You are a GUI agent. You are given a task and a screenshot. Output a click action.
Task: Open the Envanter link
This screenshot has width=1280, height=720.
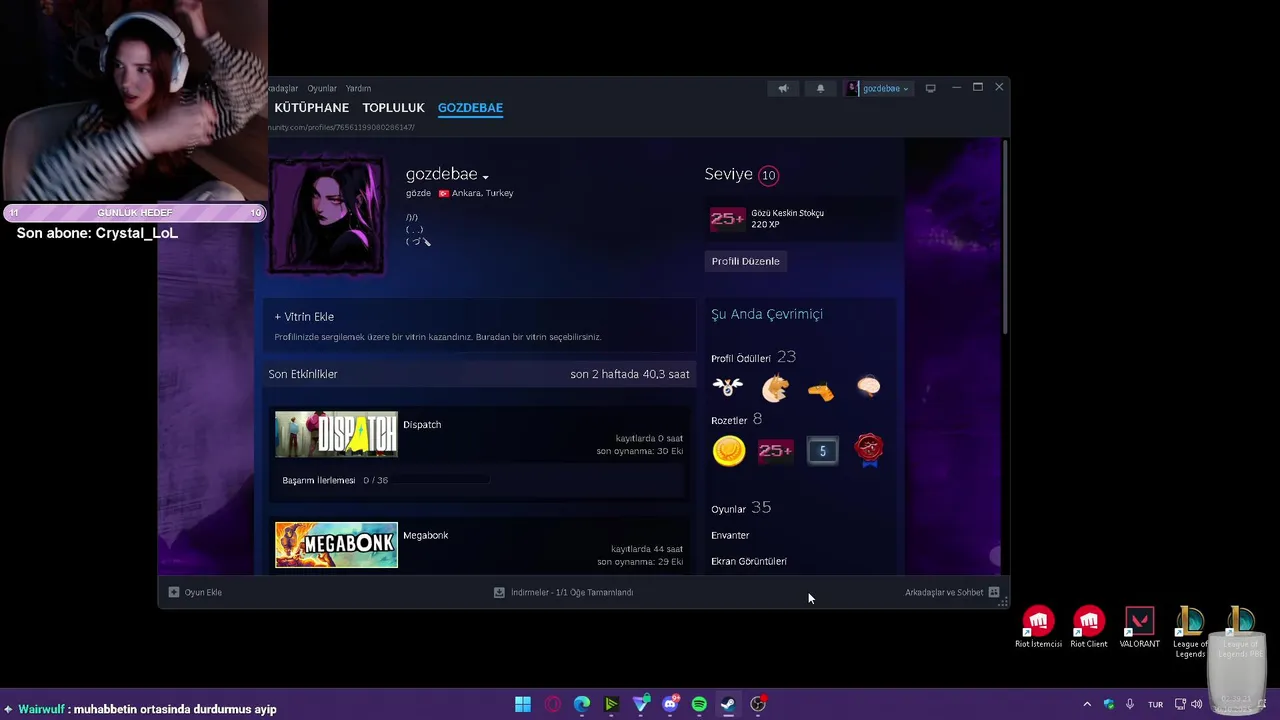730,535
